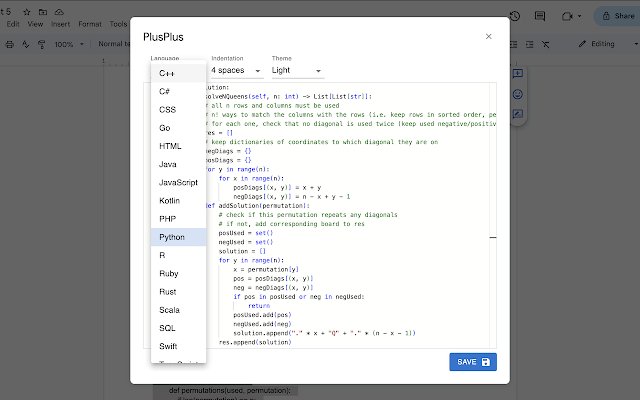Open the Tools menu in Docs
This screenshot has width=640, height=400.
tap(118, 24)
